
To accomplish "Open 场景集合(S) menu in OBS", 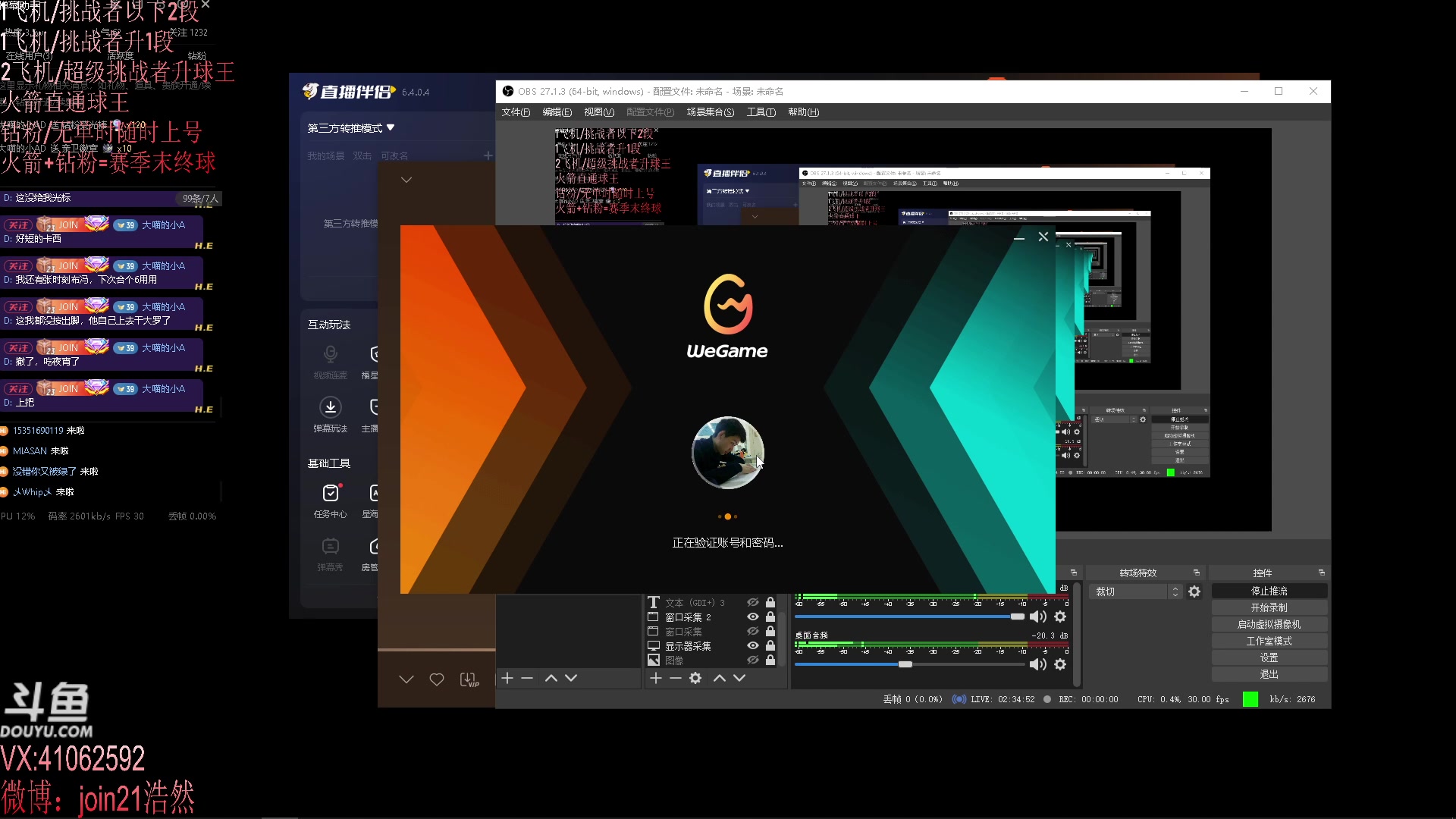I will pos(711,112).
